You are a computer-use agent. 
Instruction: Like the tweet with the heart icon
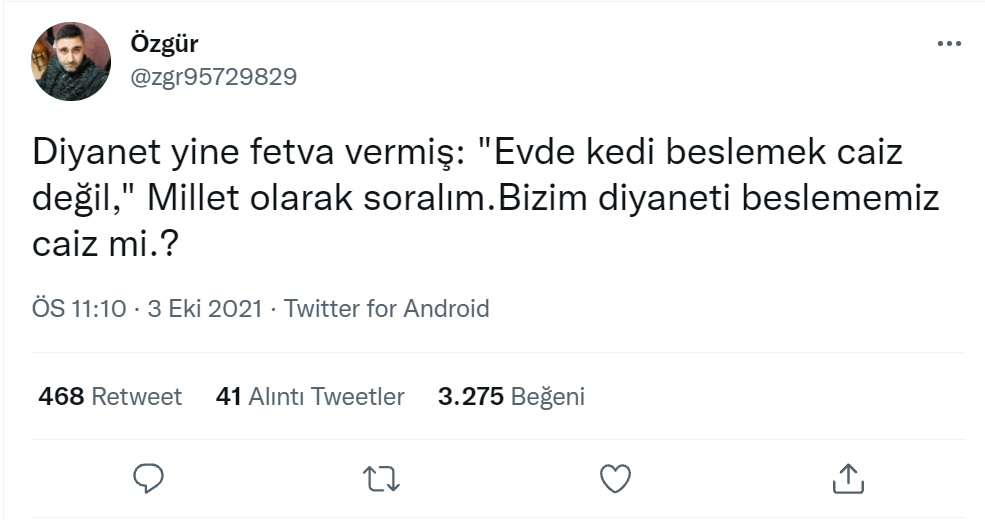[x=615, y=478]
